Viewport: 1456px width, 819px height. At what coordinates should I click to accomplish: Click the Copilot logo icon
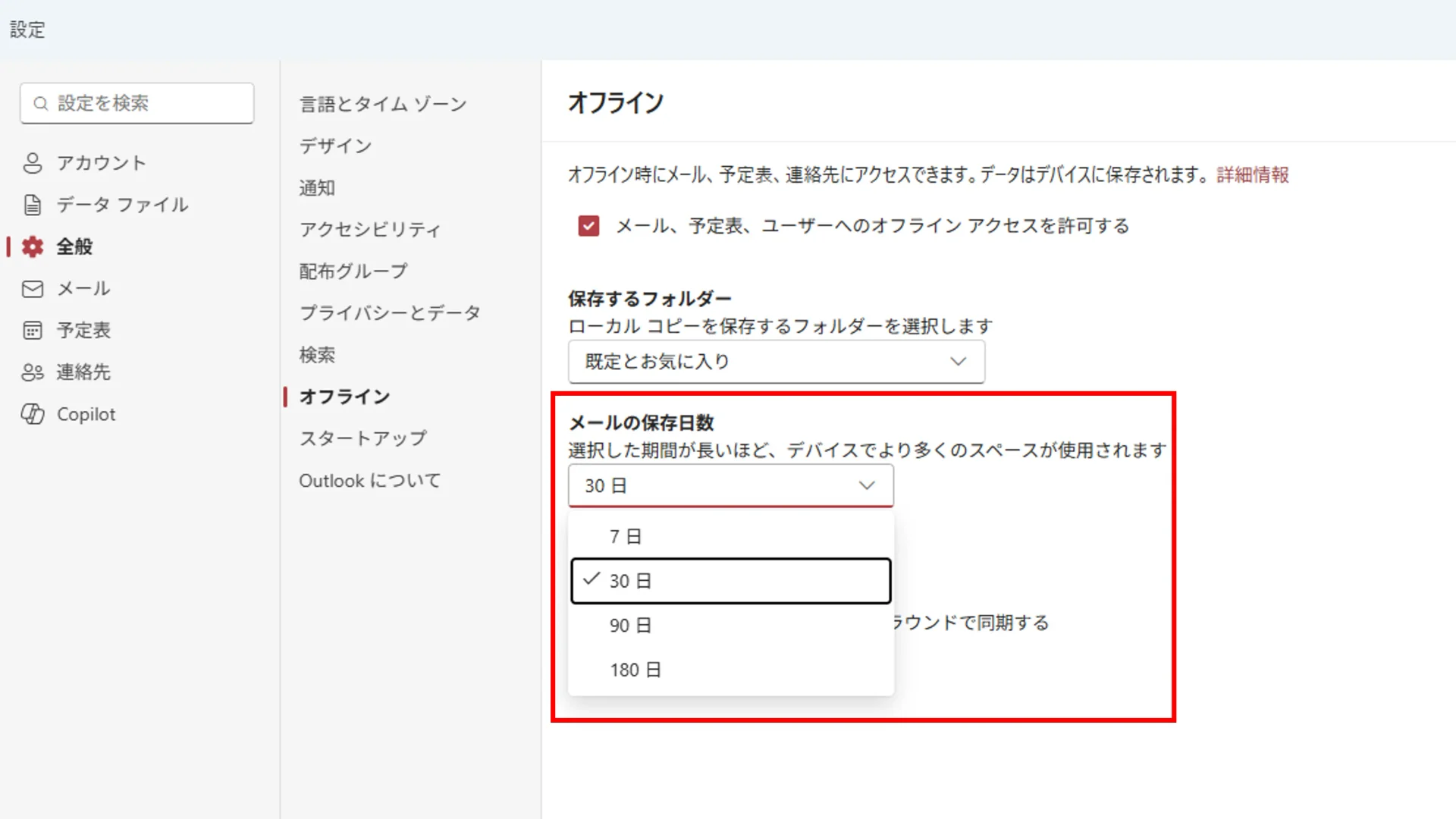click(33, 414)
